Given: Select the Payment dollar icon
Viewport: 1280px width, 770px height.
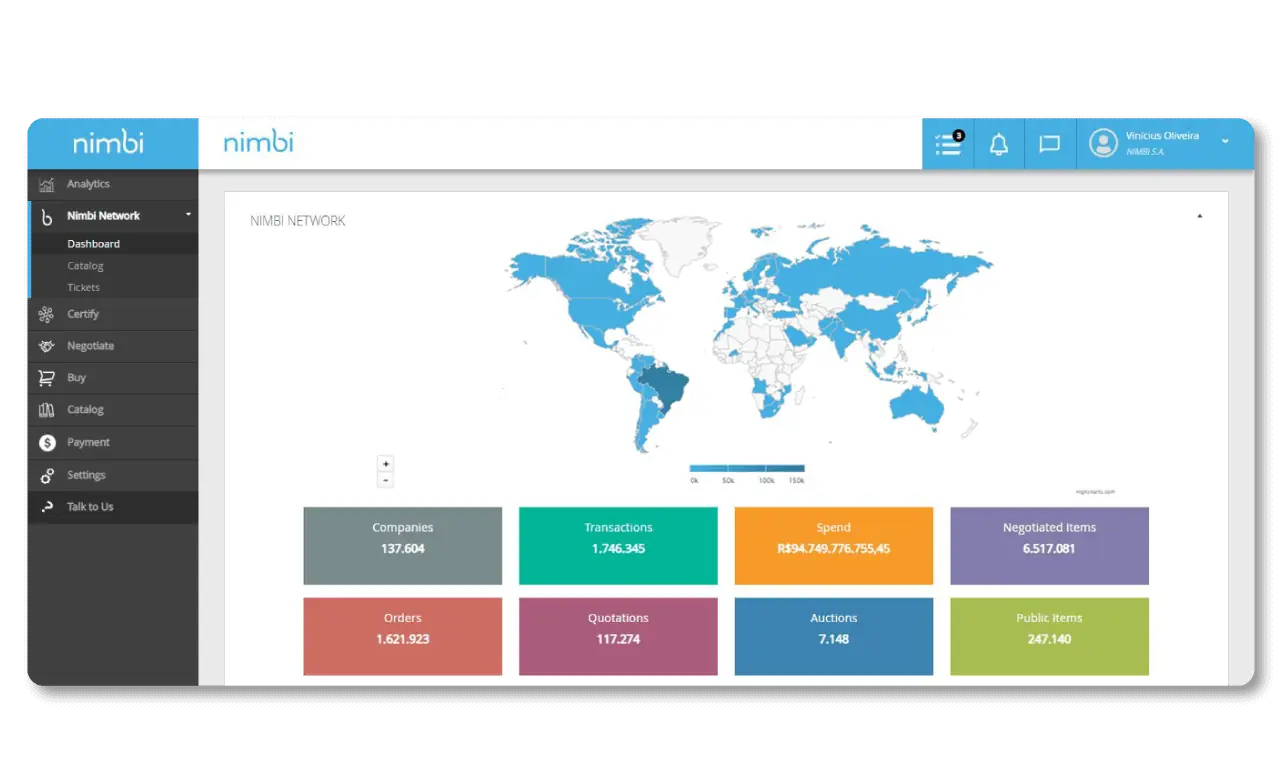Looking at the screenshot, I should point(45,442).
